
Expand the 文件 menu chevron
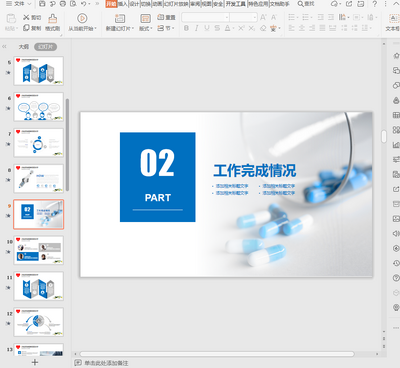coord(29,4)
